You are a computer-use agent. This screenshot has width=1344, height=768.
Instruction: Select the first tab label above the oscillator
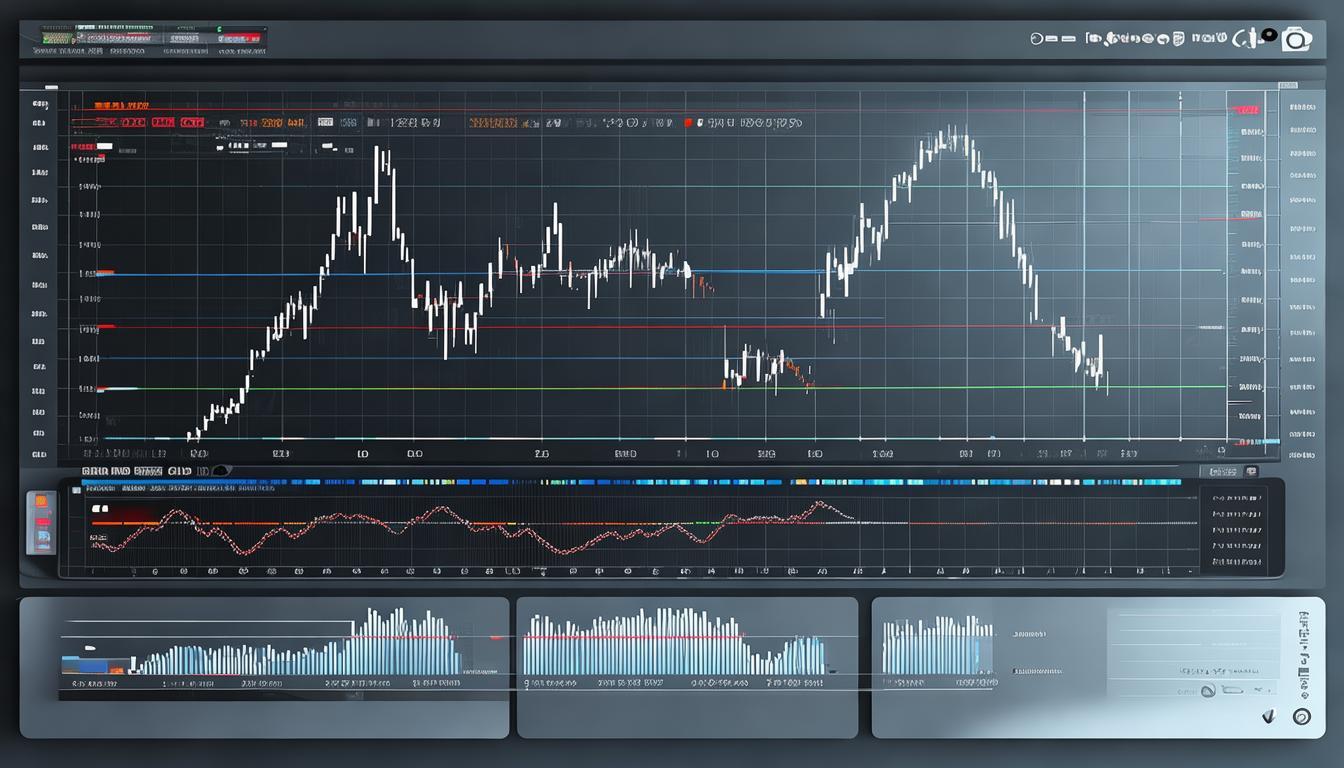pos(94,469)
